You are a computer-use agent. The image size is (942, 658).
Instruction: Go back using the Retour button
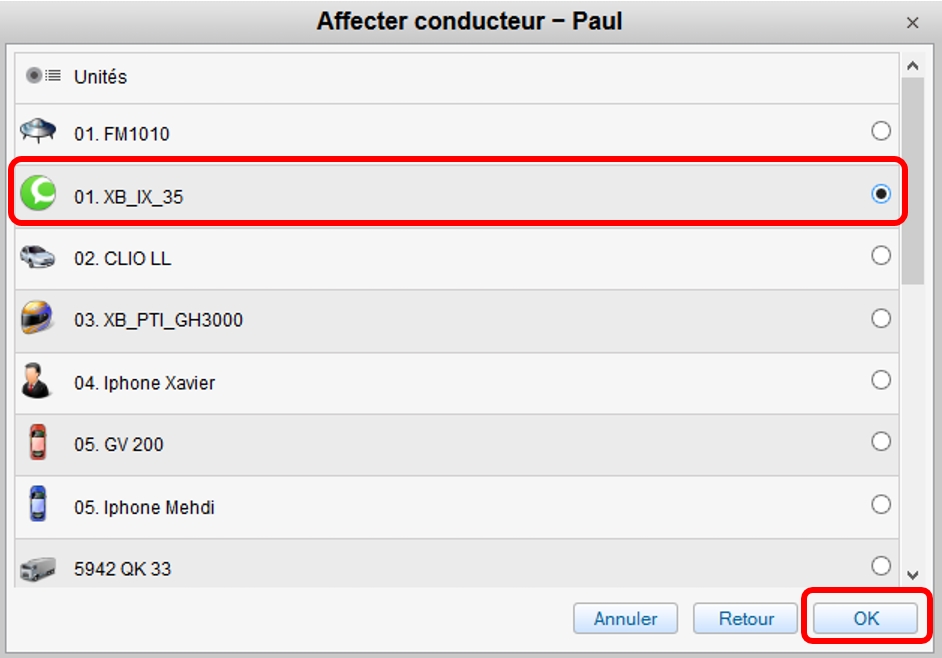[x=746, y=618]
